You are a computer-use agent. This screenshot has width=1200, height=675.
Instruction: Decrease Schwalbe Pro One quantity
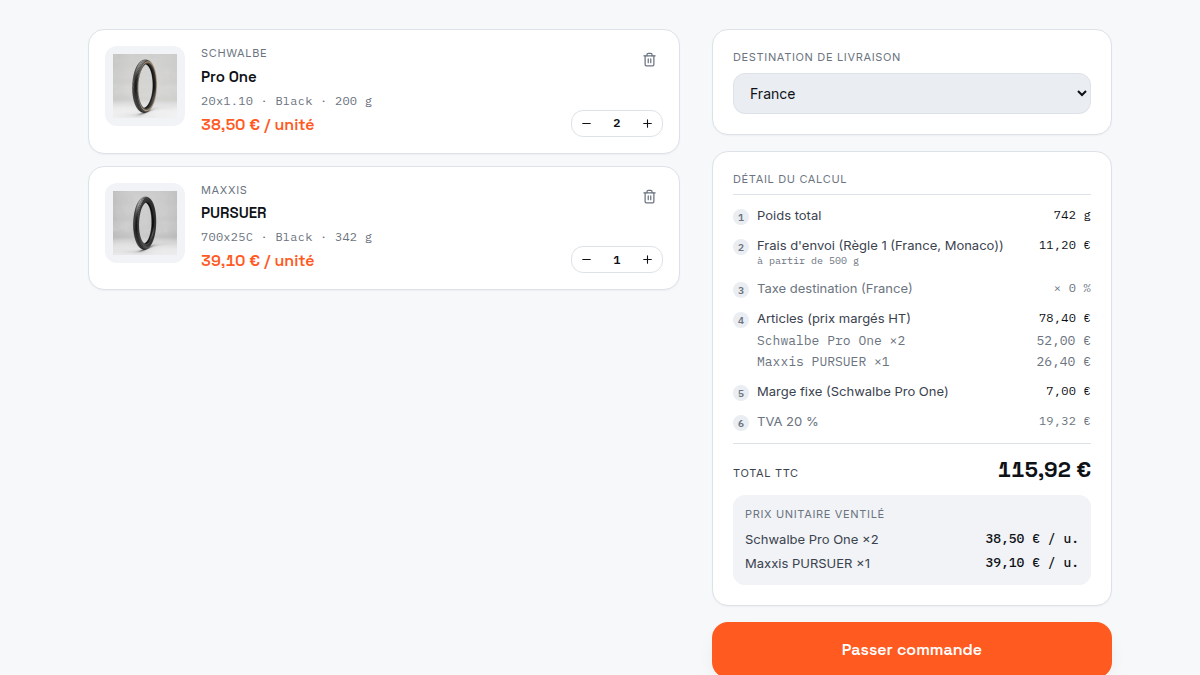[587, 124]
